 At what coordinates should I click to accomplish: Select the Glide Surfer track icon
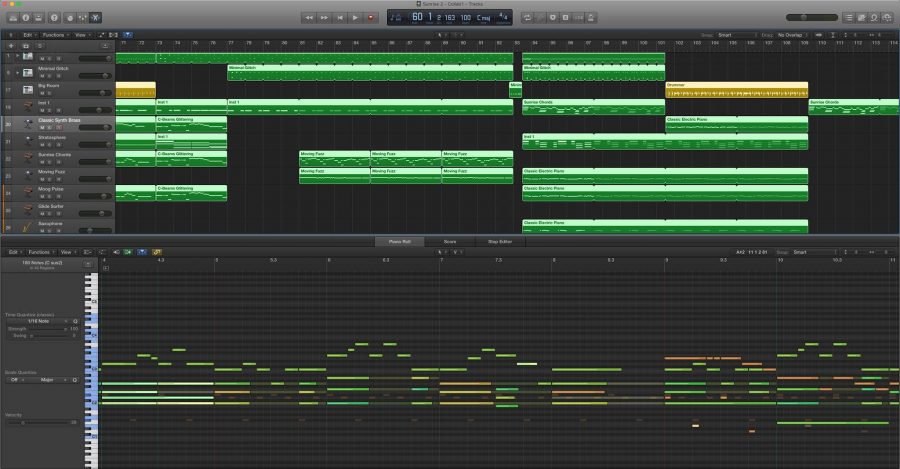coord(28,210)
